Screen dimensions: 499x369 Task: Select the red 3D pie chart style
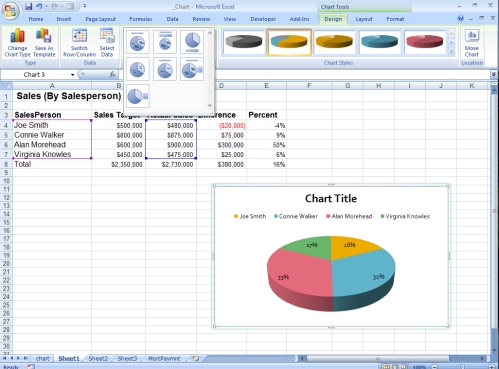(x=425, y=42)
